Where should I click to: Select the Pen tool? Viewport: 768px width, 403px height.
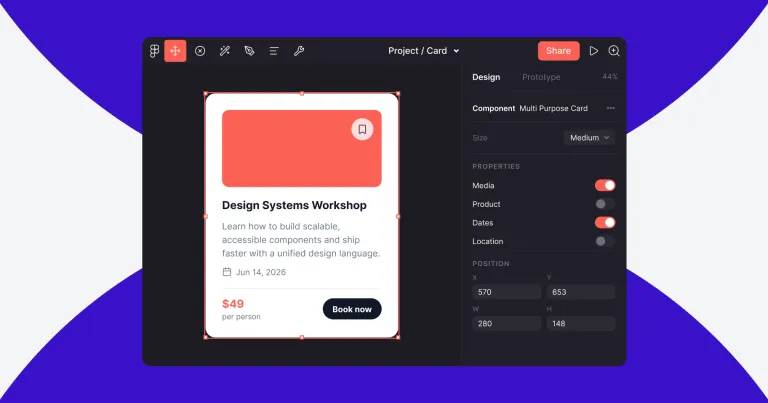249,51
